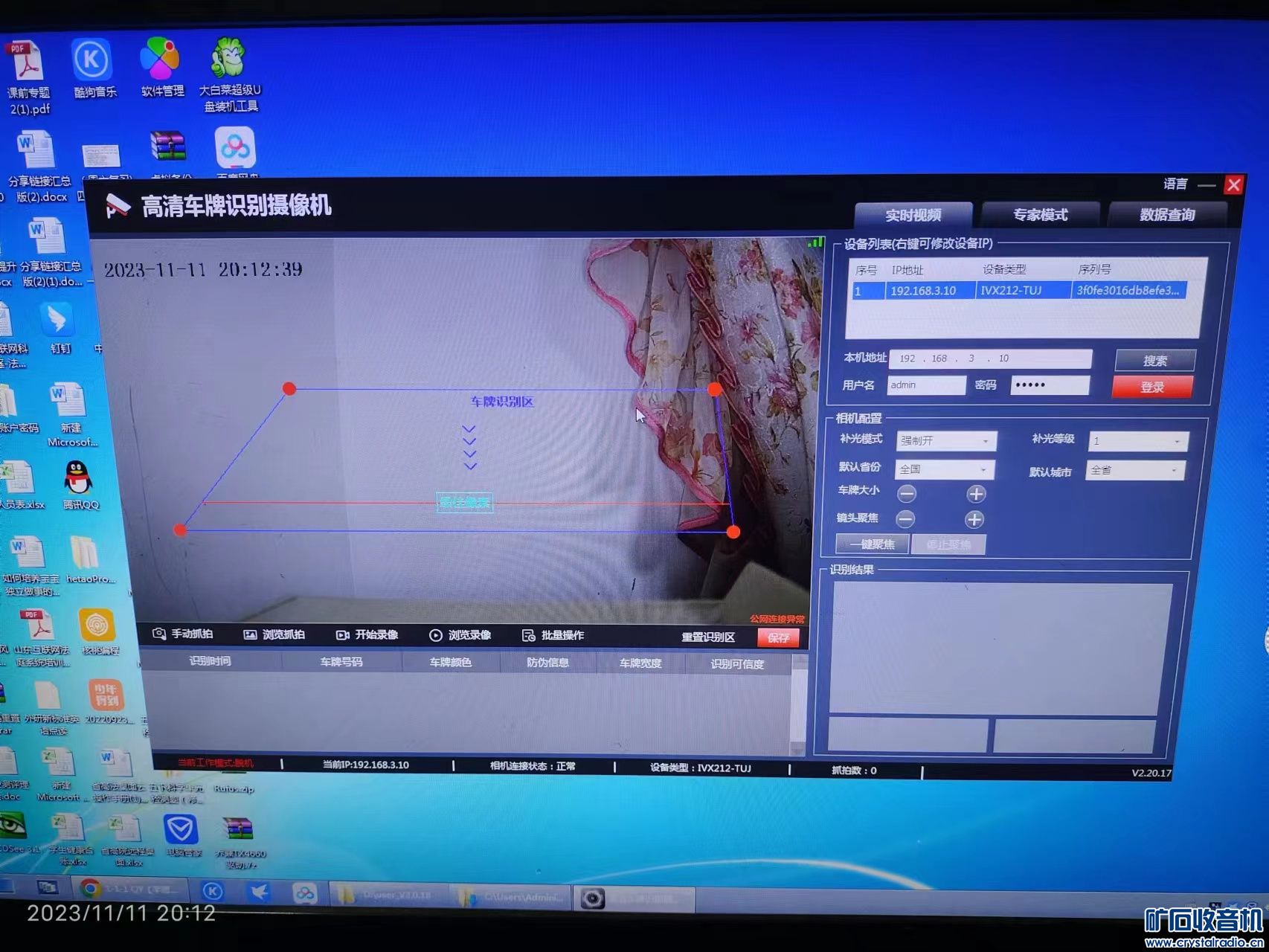
Task: Click the 车牌颜色 column header
Action: (451, 663)
